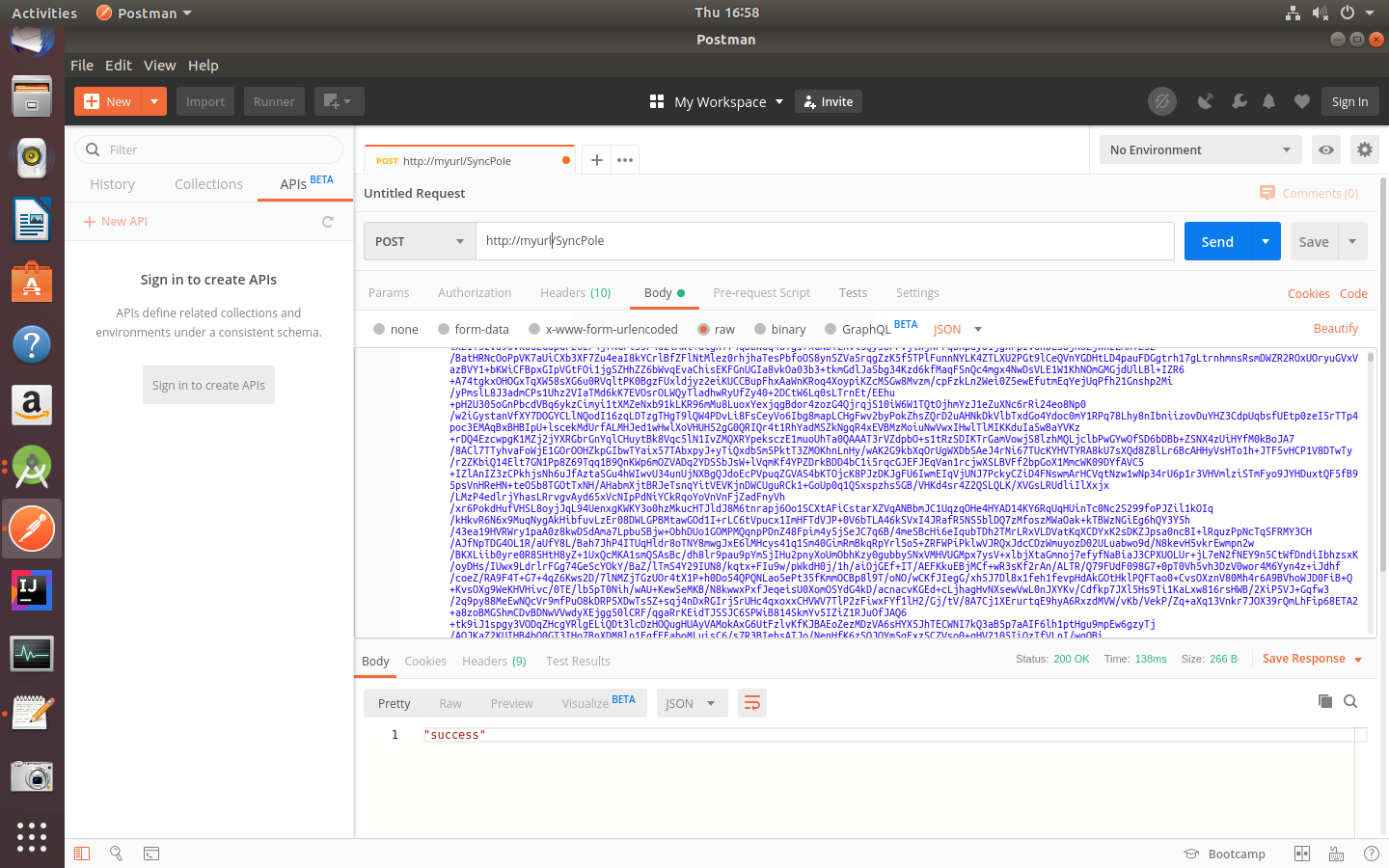The width and height of the screenshot is (1389, 868).
Task: Click the heart icon in header
Action: click(1302, 101)
